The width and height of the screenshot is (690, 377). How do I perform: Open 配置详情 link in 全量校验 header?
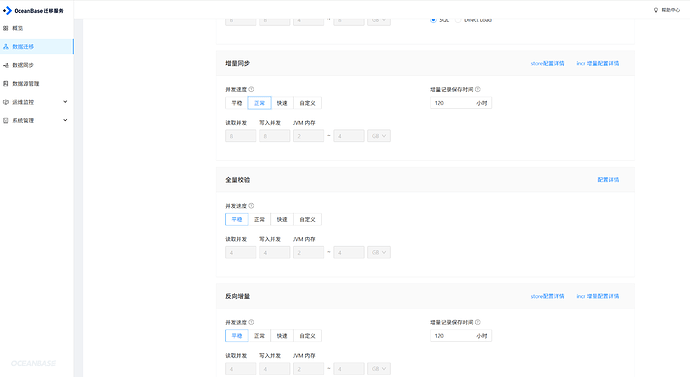(x=608, y=179)
